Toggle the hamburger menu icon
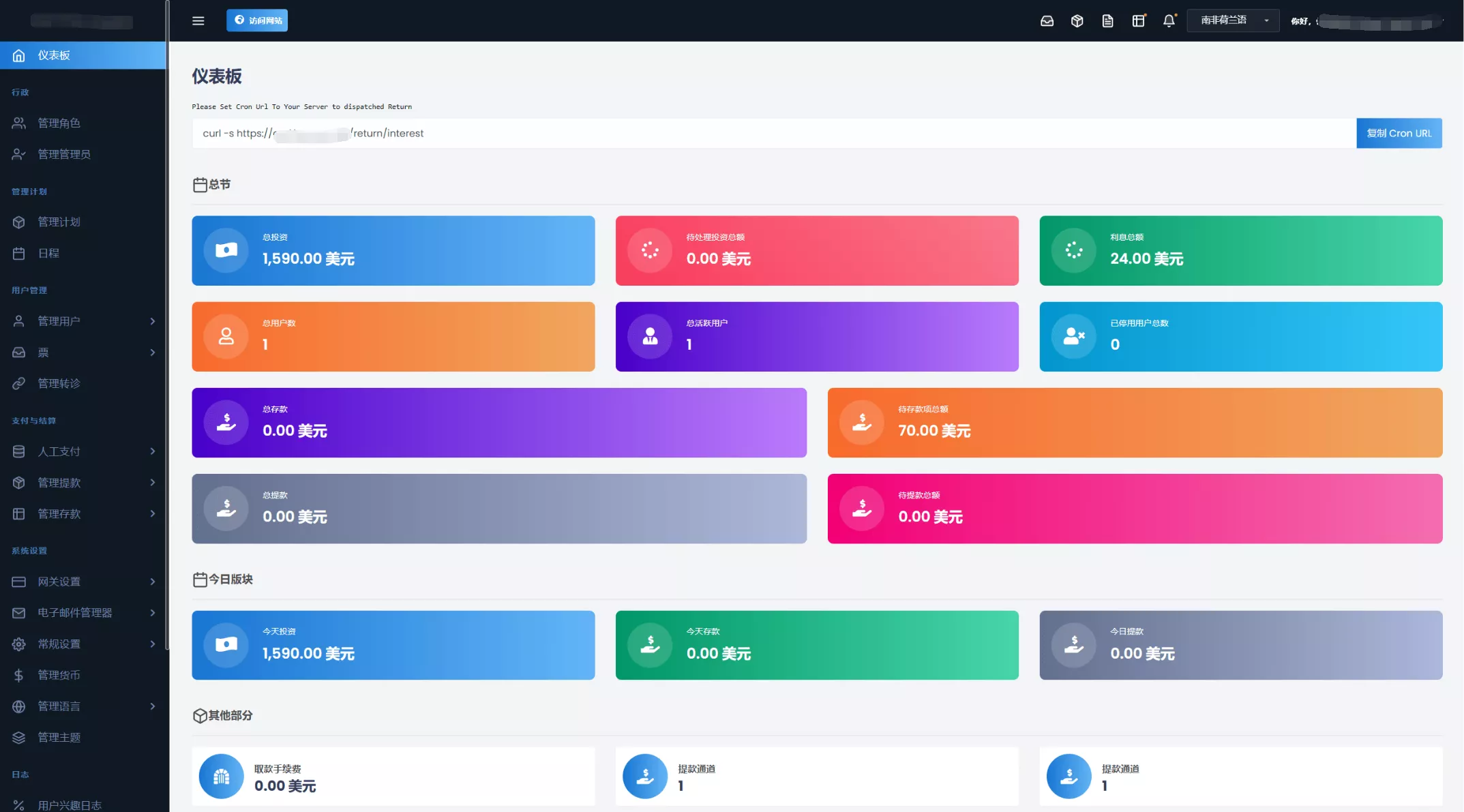Viewport: 1464px width, 812px height. click(x=198, y=20)
